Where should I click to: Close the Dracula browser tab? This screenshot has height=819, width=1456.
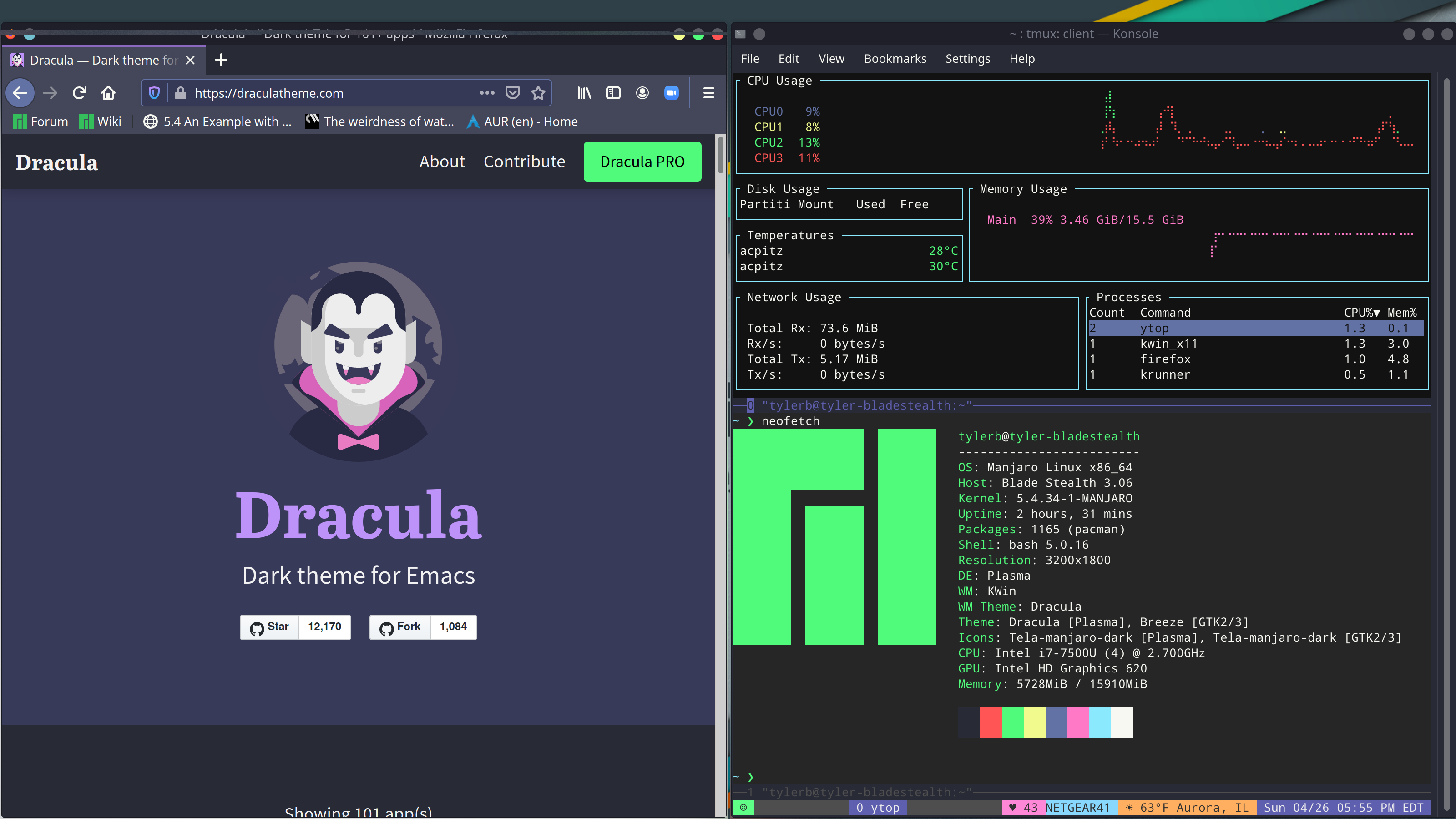pos(191,60)
